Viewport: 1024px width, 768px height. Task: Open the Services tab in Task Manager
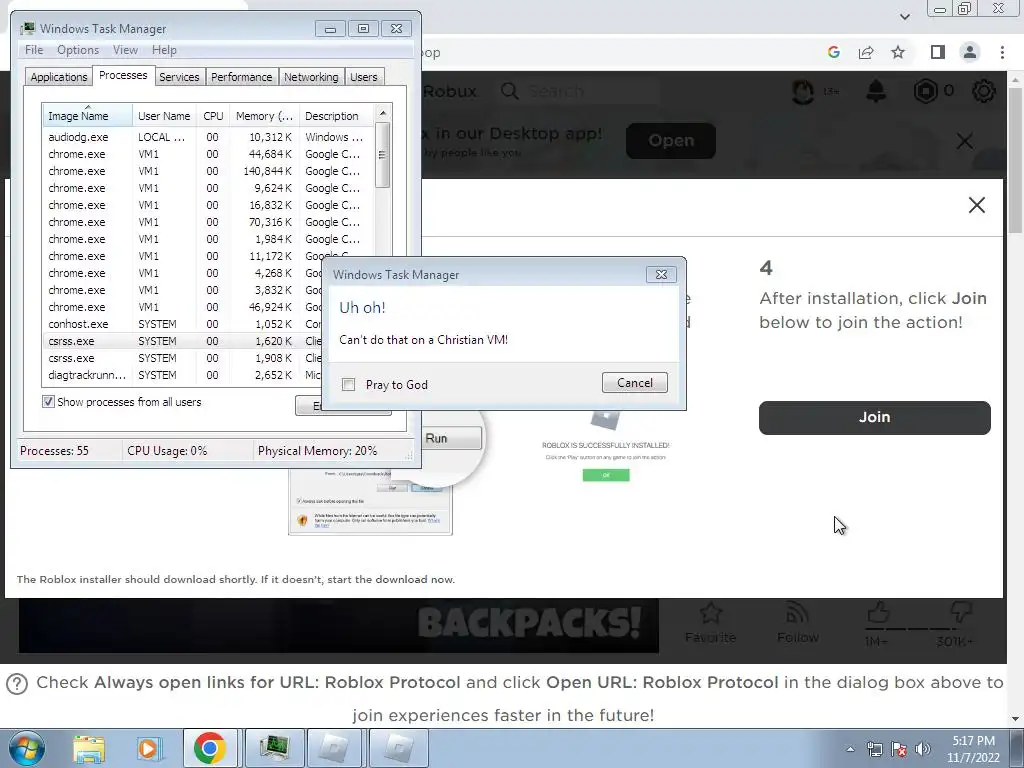coord(179,77)
